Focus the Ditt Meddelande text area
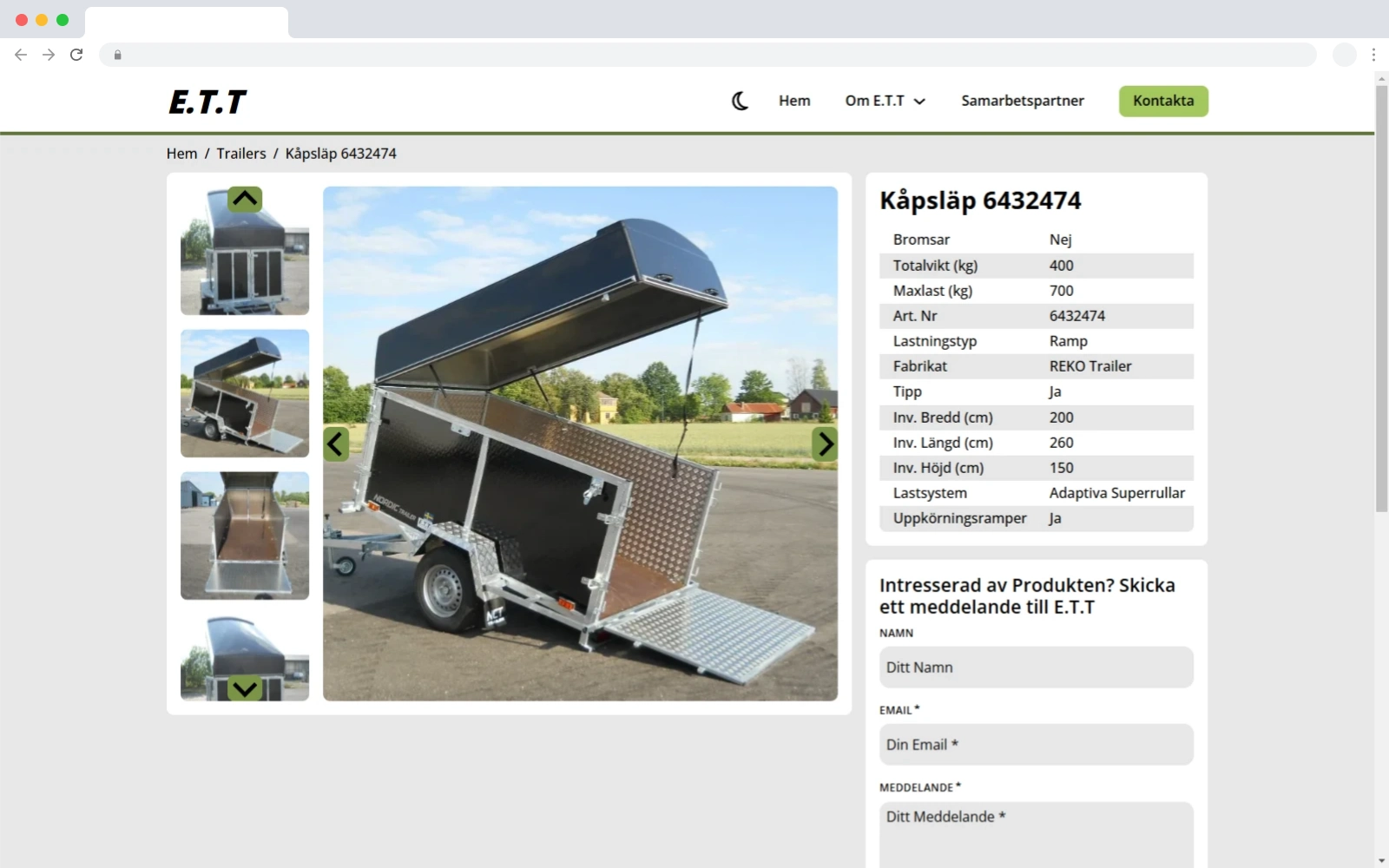The width and height of the screenshot is (1389, 868). click(x=1036, y=834)
